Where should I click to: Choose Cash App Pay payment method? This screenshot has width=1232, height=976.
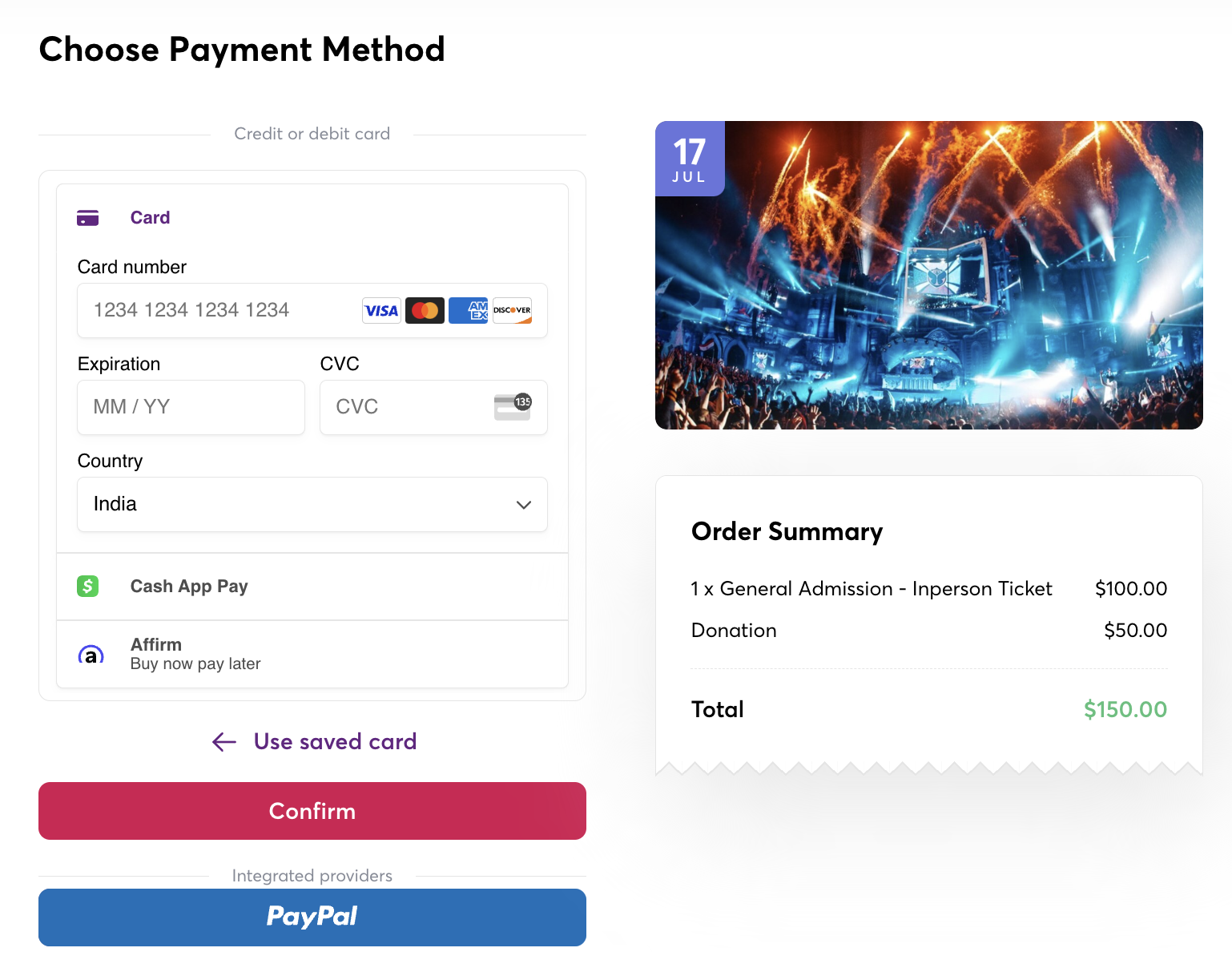[189, 587]
